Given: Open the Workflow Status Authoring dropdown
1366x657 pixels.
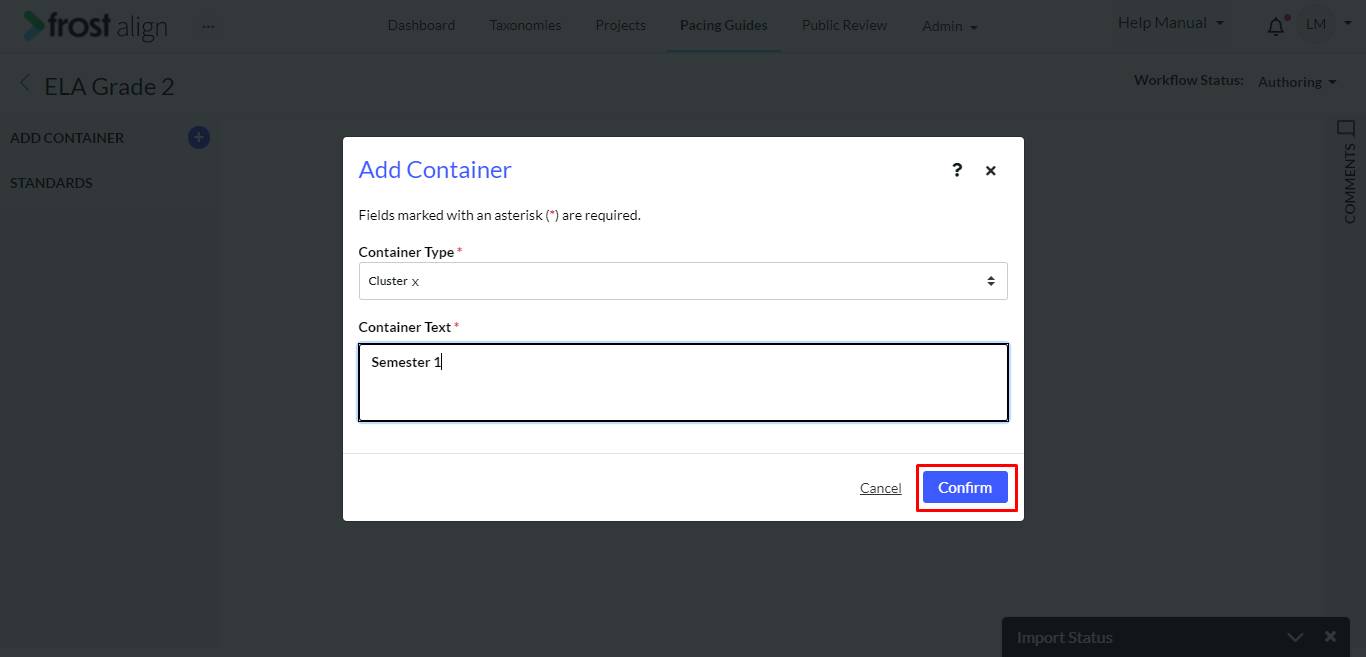Looking at the screenshot, I should coord(1297,82).
